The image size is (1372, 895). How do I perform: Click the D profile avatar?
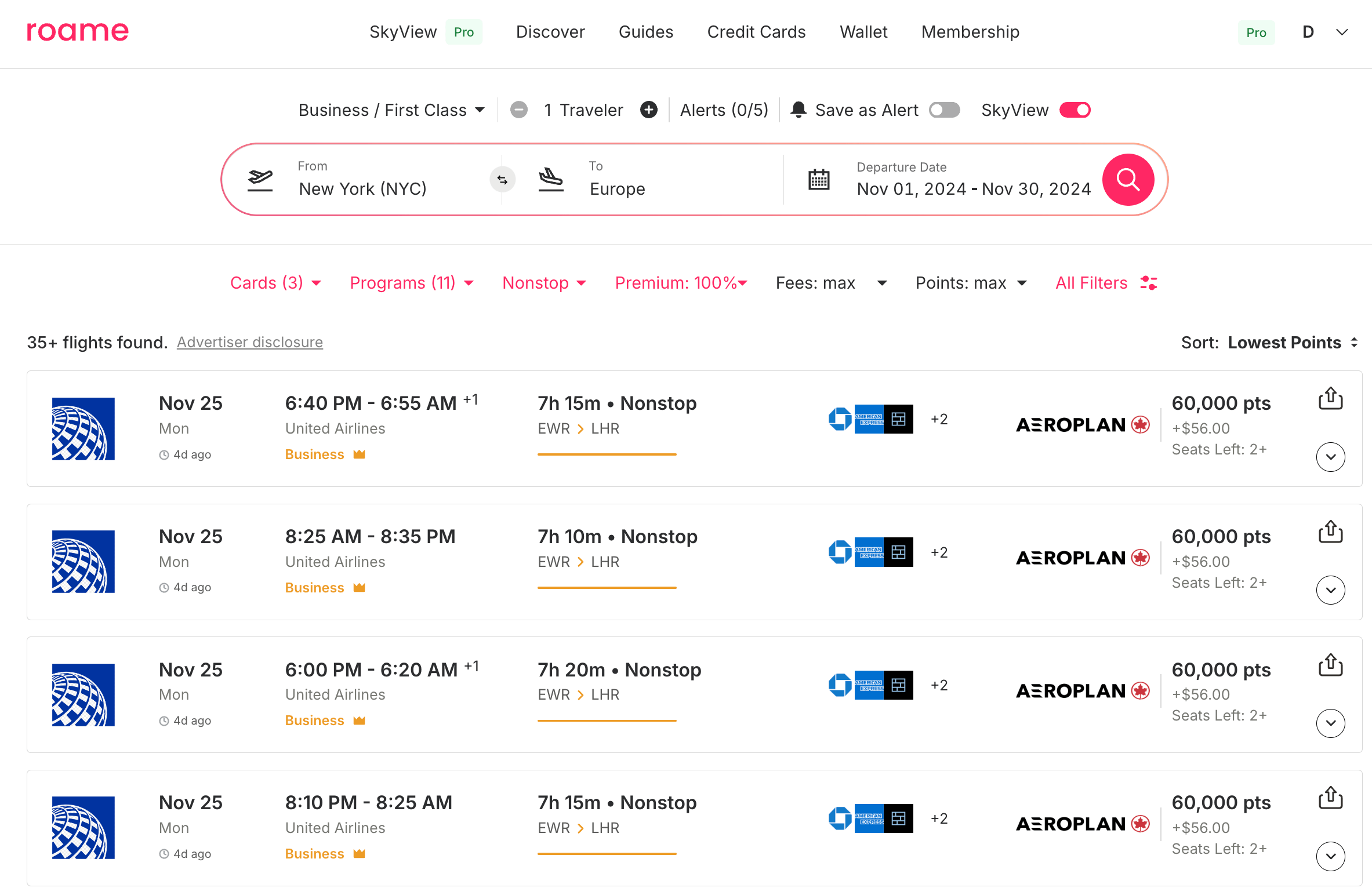1308,32
